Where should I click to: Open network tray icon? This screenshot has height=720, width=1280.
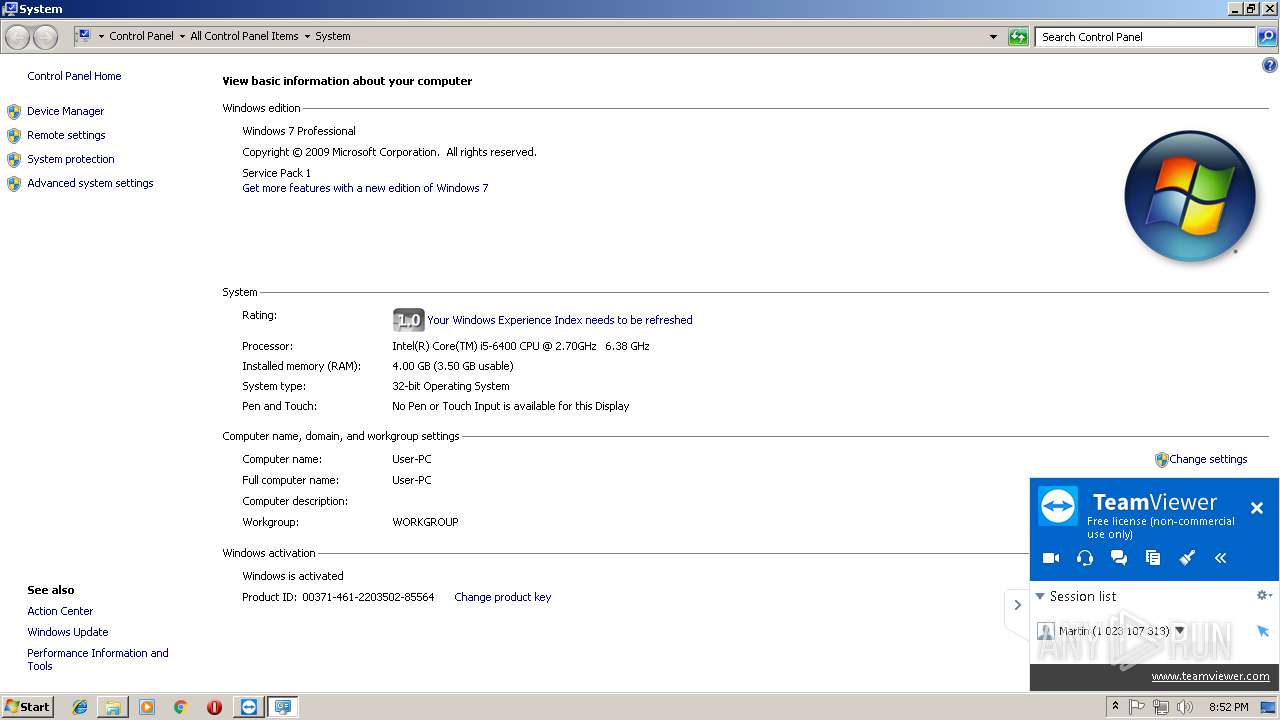(x=1161, y=707)
